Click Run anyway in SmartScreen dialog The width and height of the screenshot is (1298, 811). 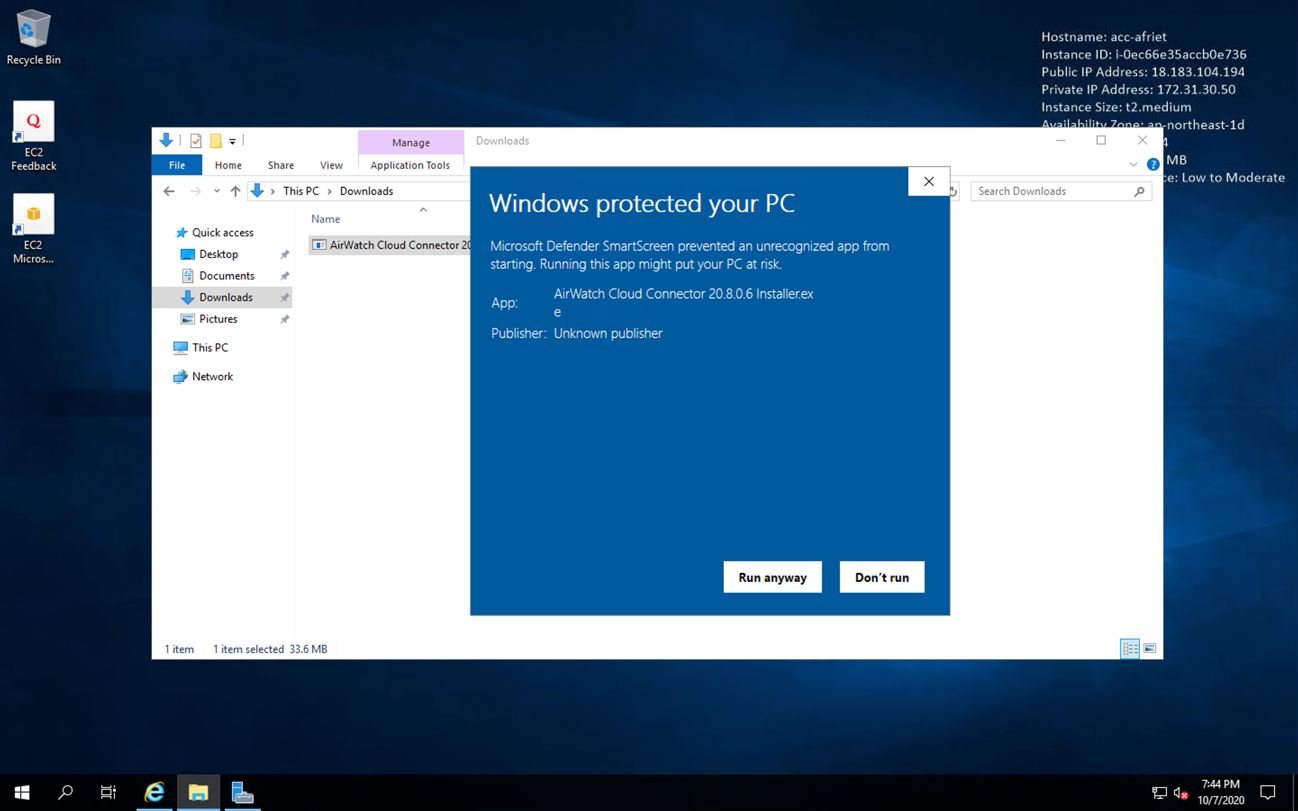pos(772,577)
